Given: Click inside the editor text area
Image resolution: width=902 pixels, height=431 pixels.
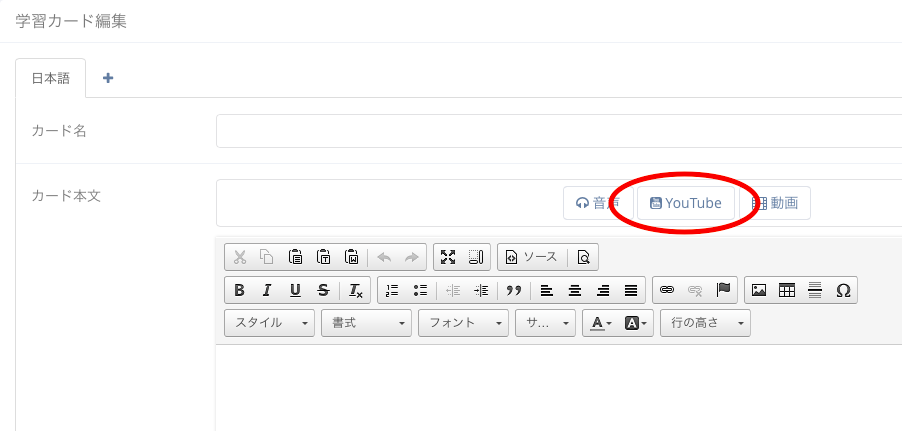Looking at the screenshot, I should (x=559, y=388).
